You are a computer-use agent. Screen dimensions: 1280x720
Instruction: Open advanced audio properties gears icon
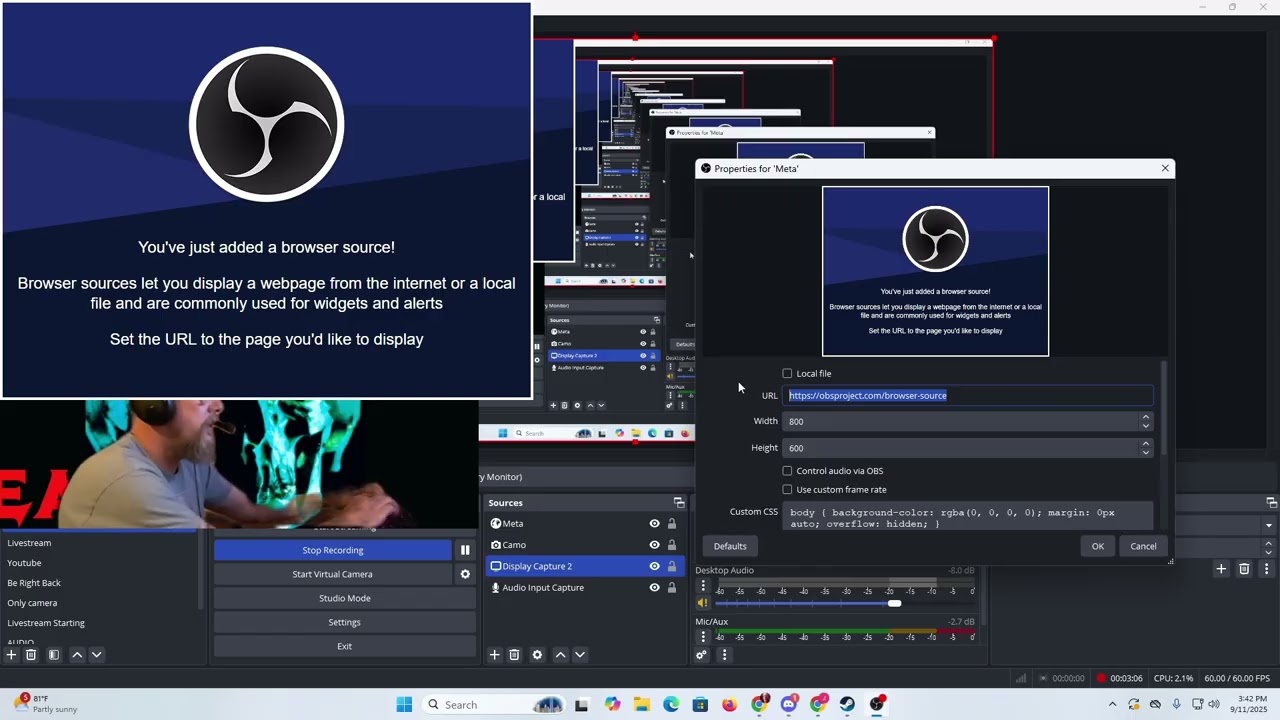tap(701, 655)
